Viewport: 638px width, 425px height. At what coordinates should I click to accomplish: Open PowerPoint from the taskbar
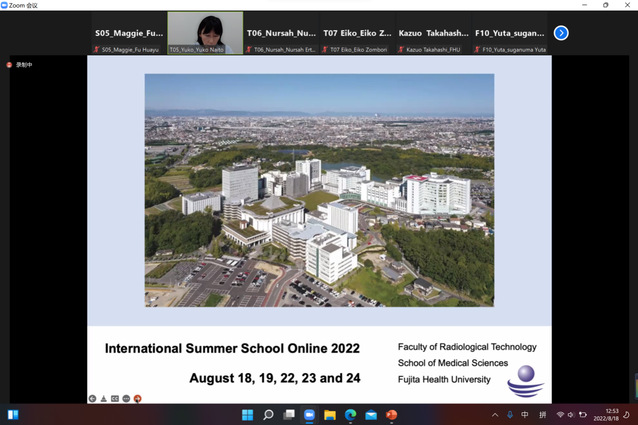(392, 414)
